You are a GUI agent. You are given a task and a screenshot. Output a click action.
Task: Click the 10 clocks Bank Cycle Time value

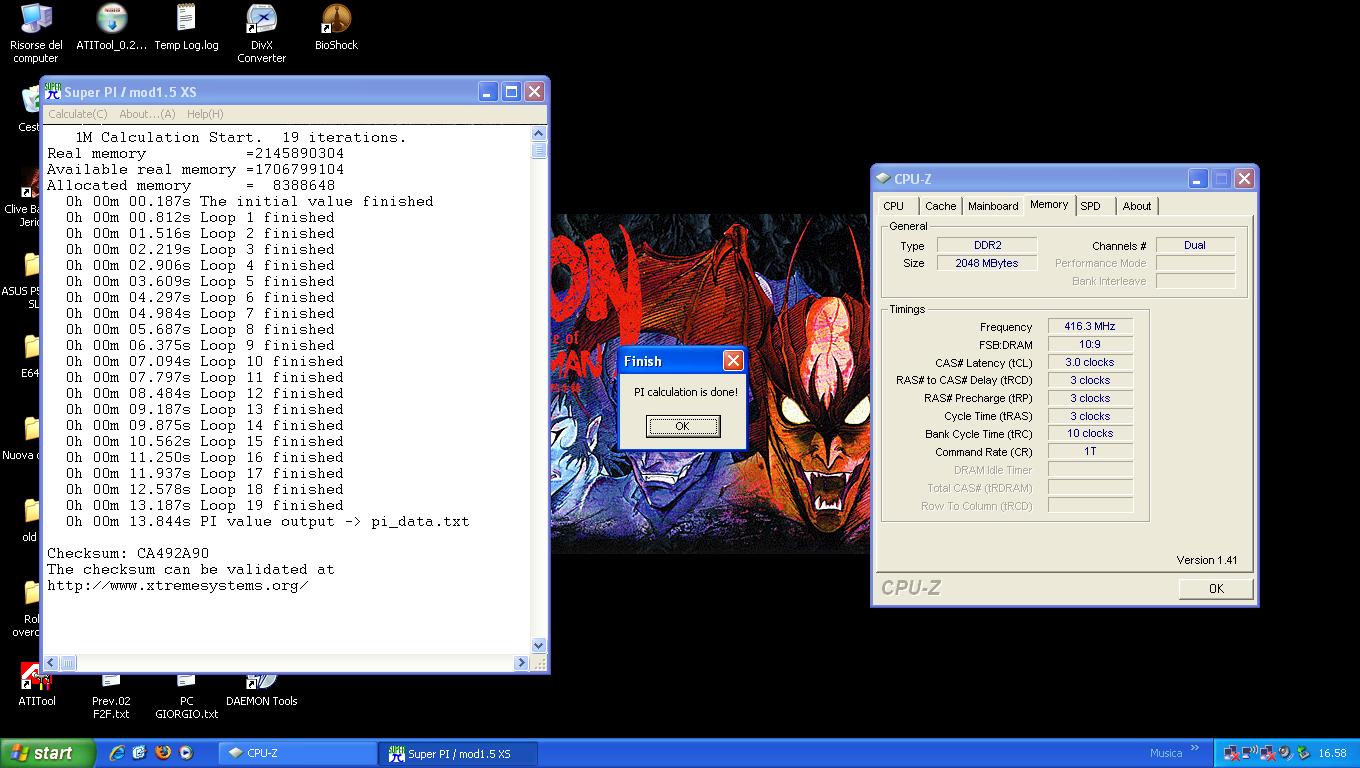1090,433
